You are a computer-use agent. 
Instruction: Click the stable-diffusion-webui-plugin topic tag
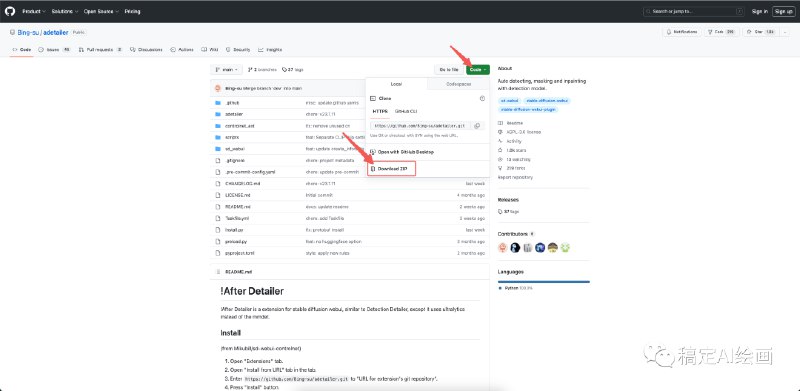coord(528,109)
